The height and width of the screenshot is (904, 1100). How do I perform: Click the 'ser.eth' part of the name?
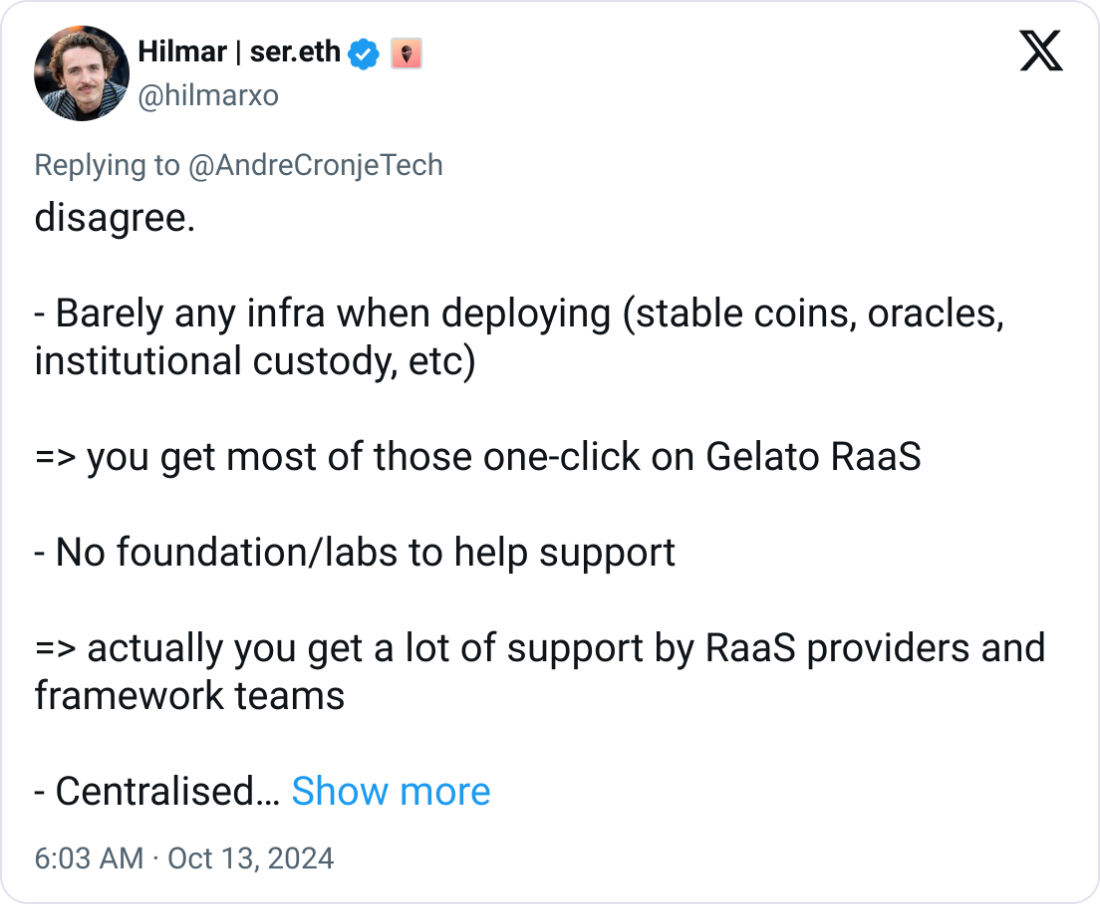click(x=295, y=53)
